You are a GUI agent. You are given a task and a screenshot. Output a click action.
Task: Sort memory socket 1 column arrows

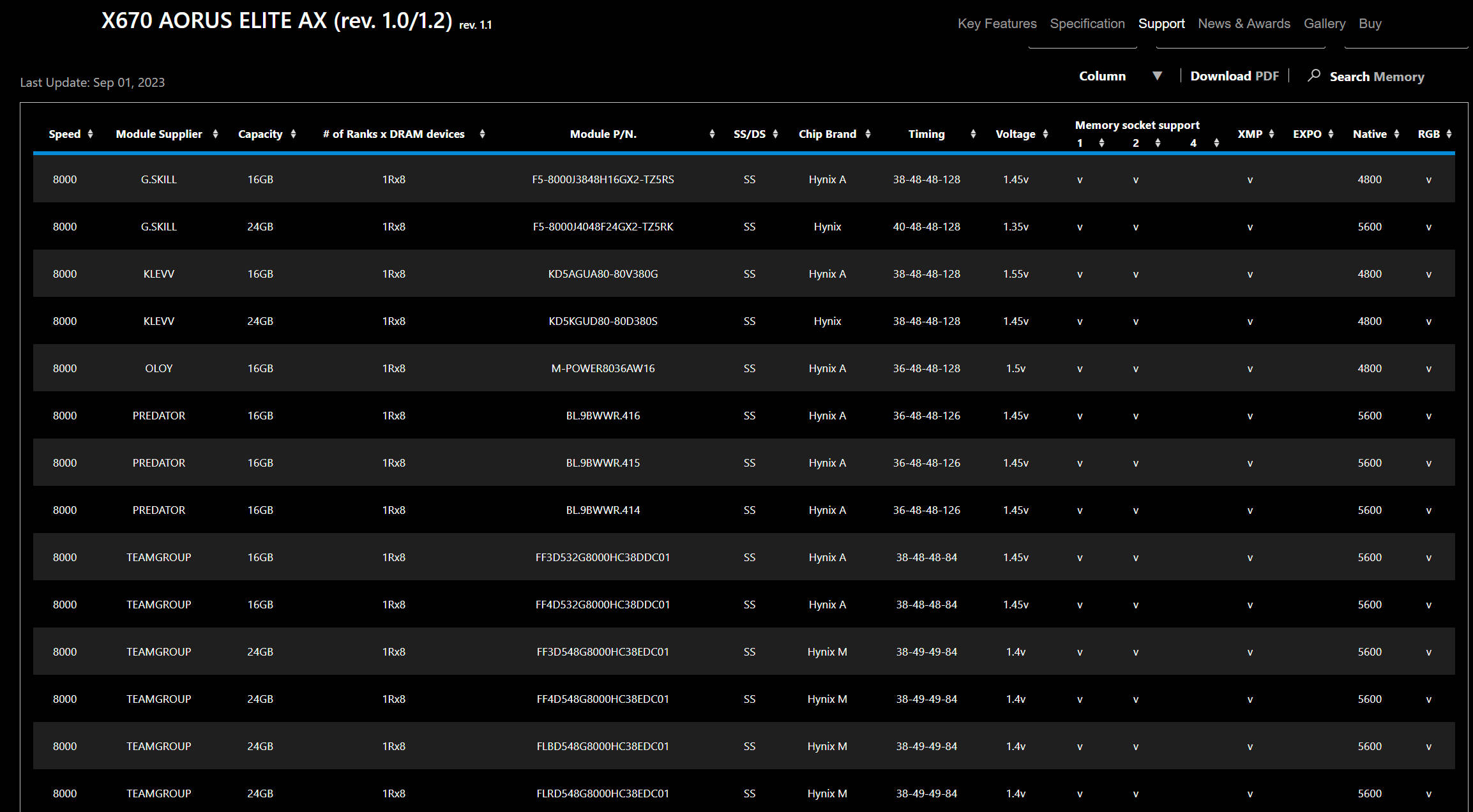[x=1102, y=143]
